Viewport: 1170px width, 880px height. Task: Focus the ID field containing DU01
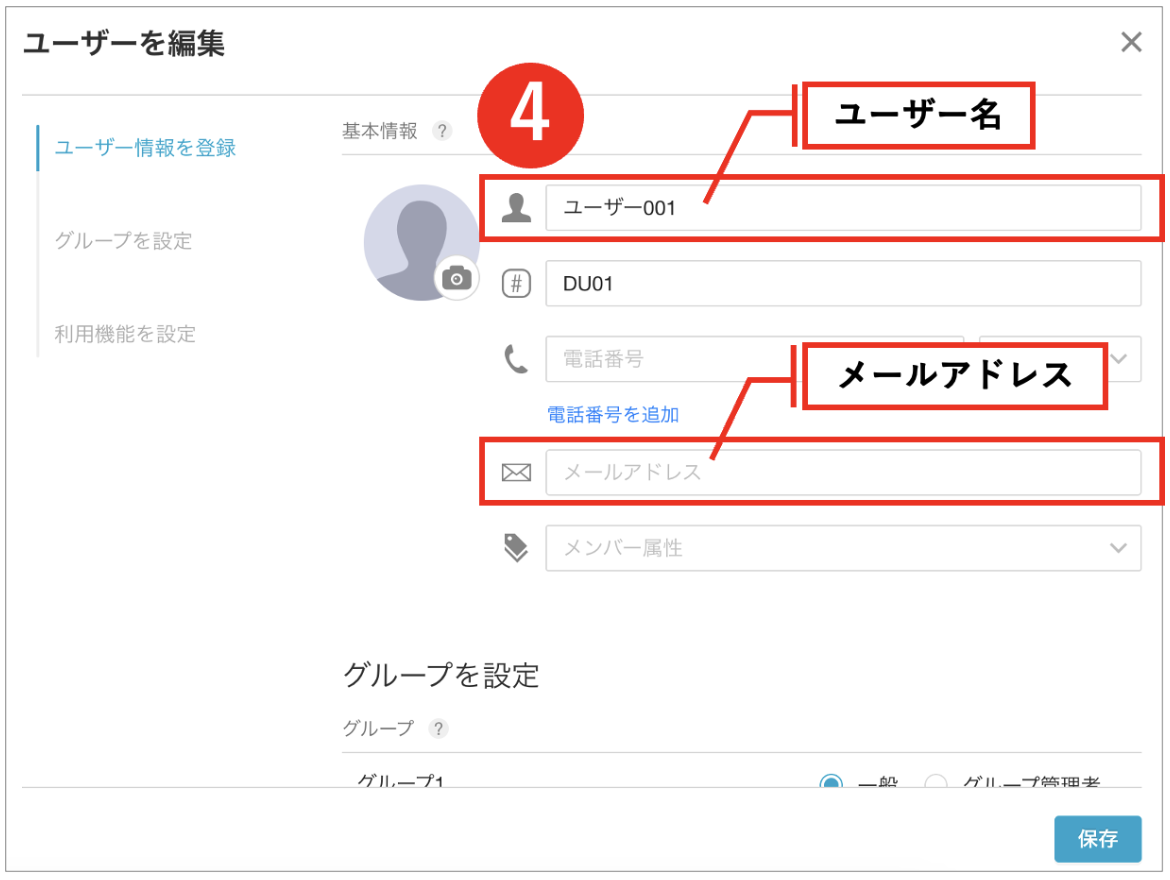(x=843, y=284)
